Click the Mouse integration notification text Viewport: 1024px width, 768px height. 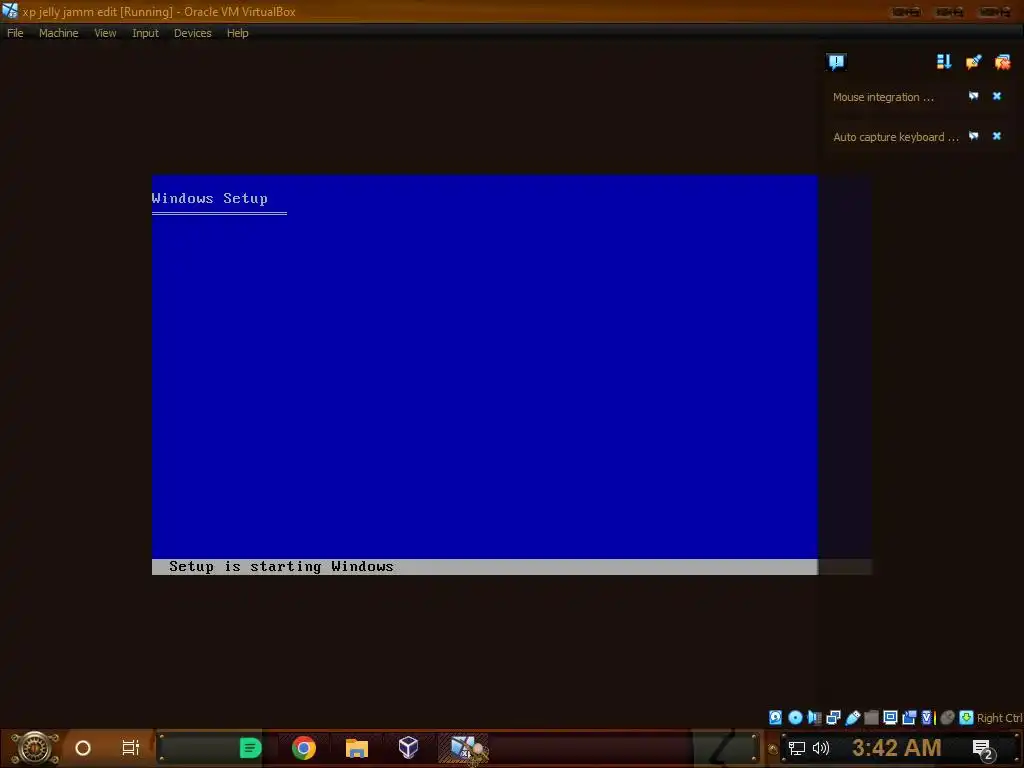click(x=883, y=97)
